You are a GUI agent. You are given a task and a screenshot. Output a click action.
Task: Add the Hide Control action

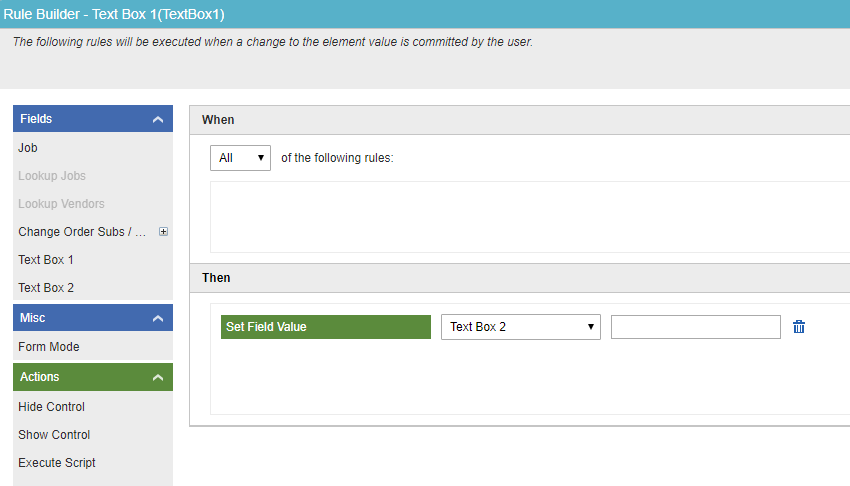(x=52, y=407)
